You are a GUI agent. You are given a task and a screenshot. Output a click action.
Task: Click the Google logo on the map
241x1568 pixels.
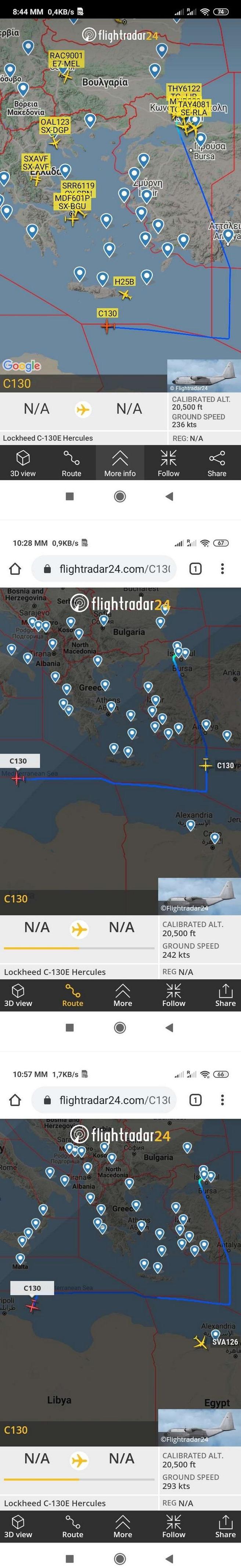pos(22,366)
